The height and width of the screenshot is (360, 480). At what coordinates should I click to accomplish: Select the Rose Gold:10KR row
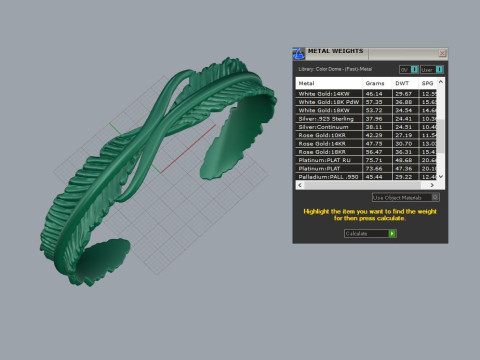point(366,135)
